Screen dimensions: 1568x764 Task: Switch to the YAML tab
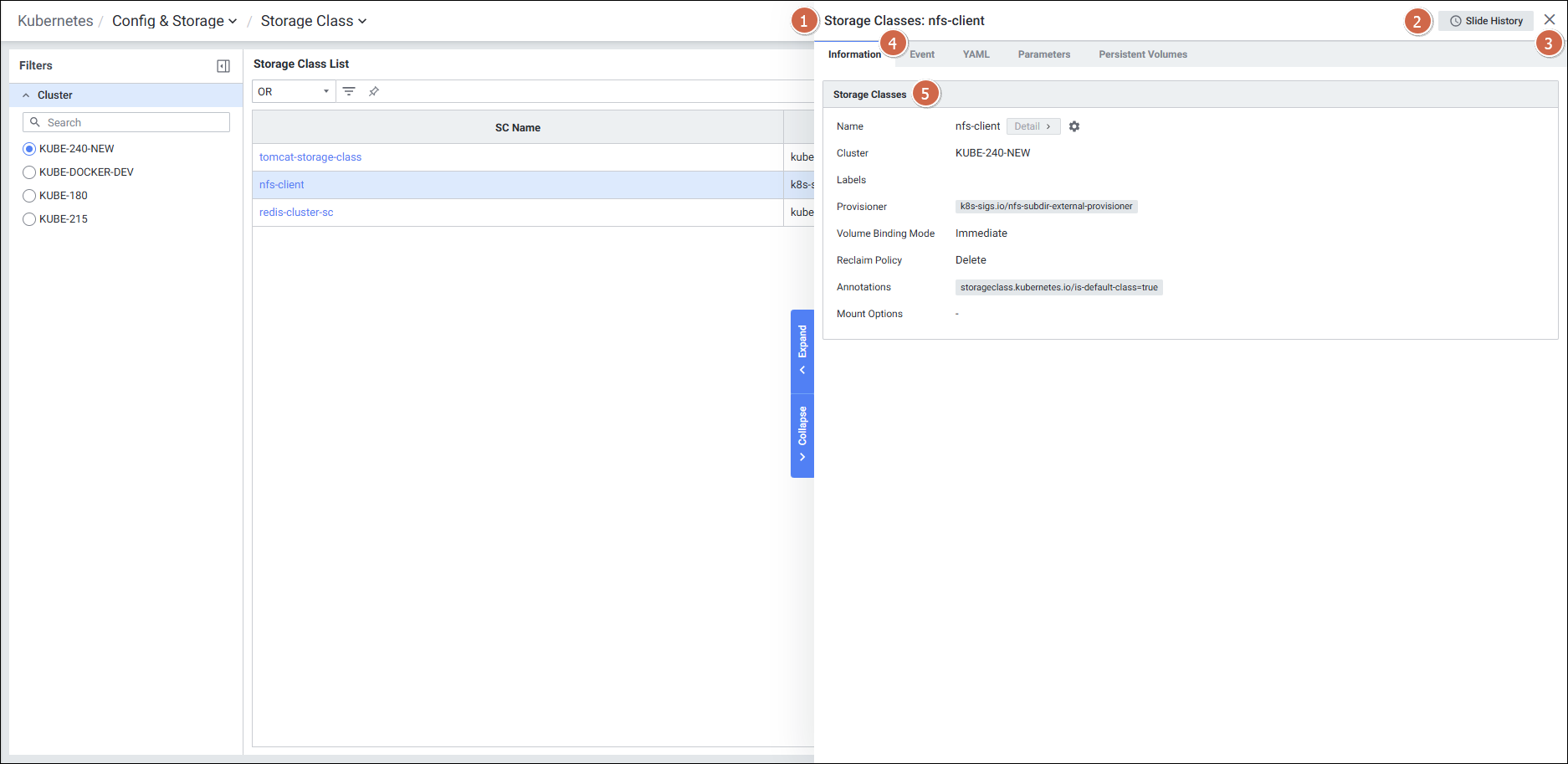[976, 54]
